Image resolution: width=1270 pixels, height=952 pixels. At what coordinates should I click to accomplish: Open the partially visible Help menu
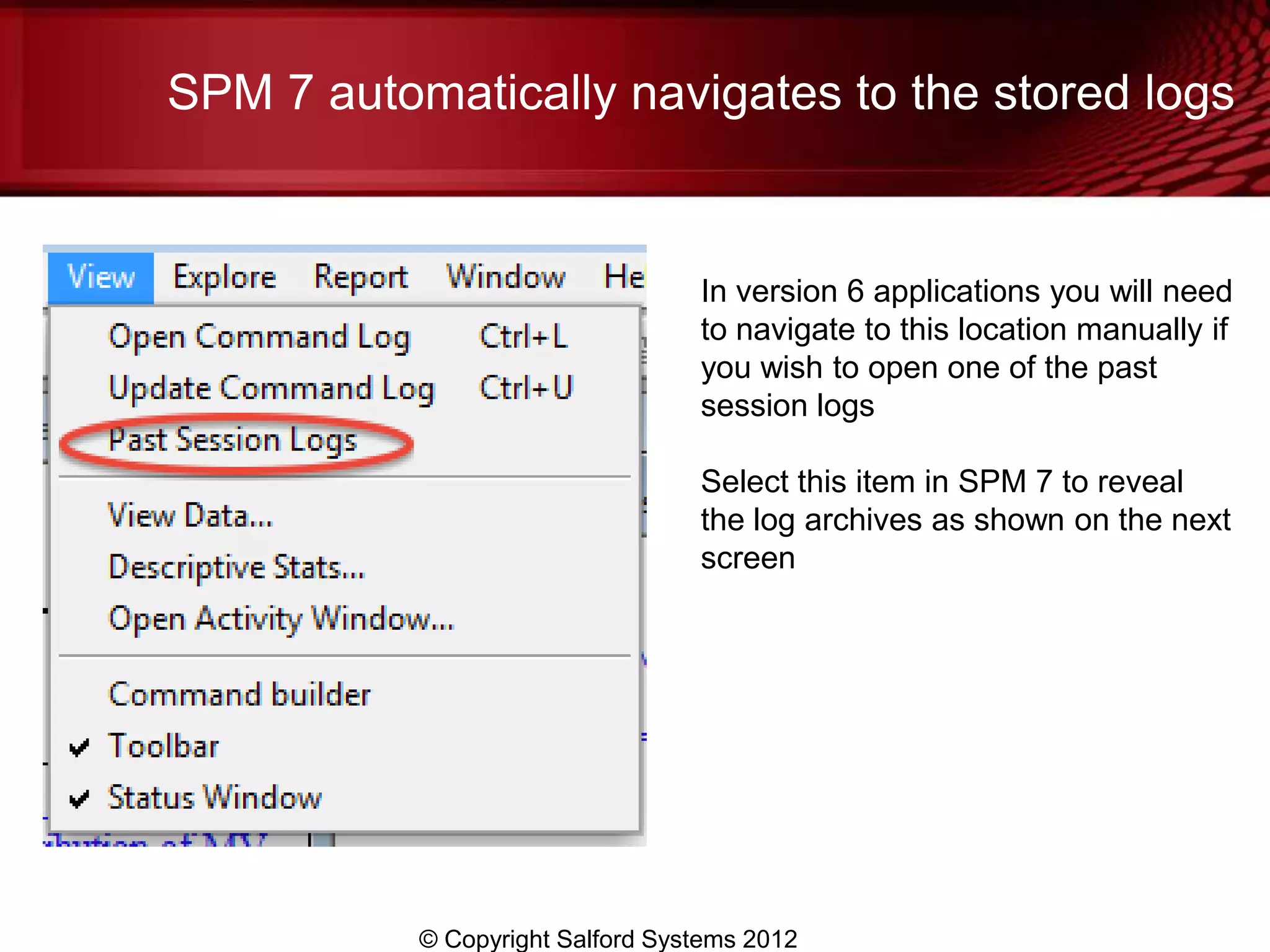click(x=624, y=277)
